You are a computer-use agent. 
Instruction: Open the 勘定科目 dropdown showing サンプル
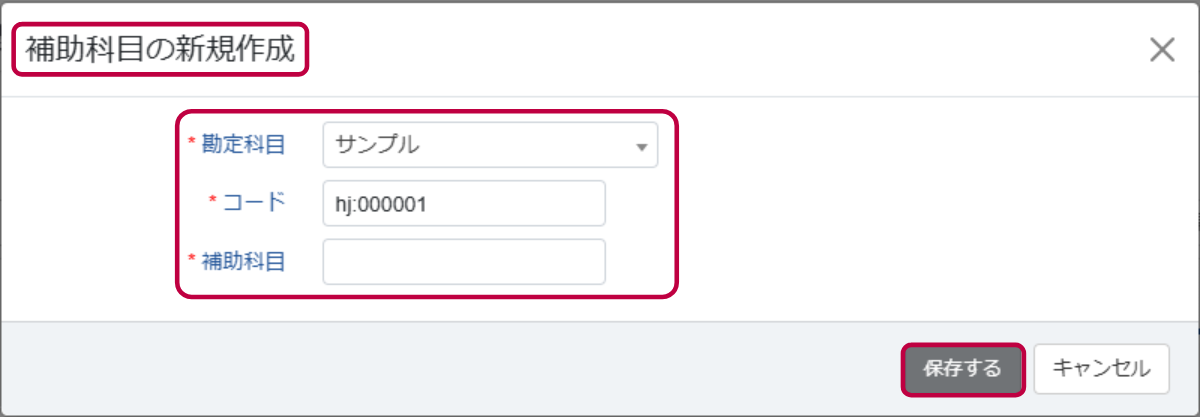(490, 145)
